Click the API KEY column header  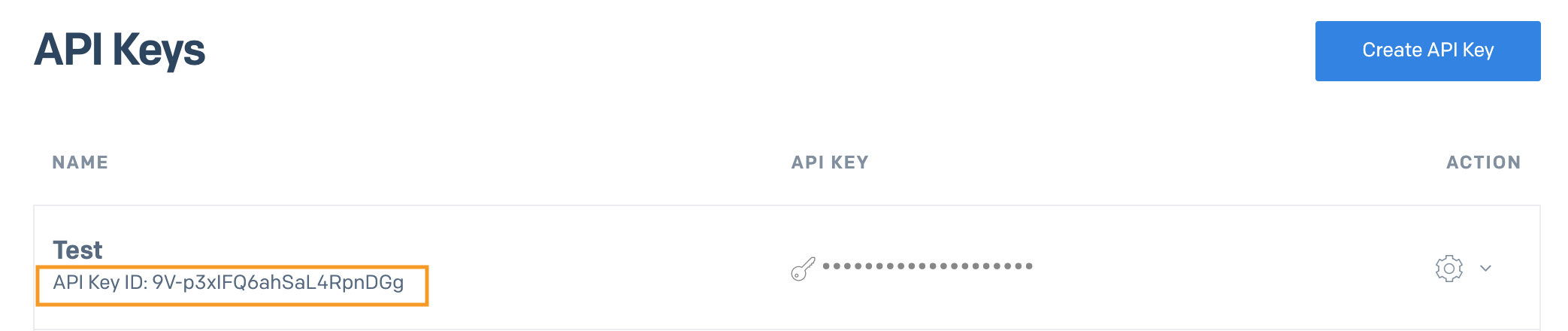click(830, 162)
